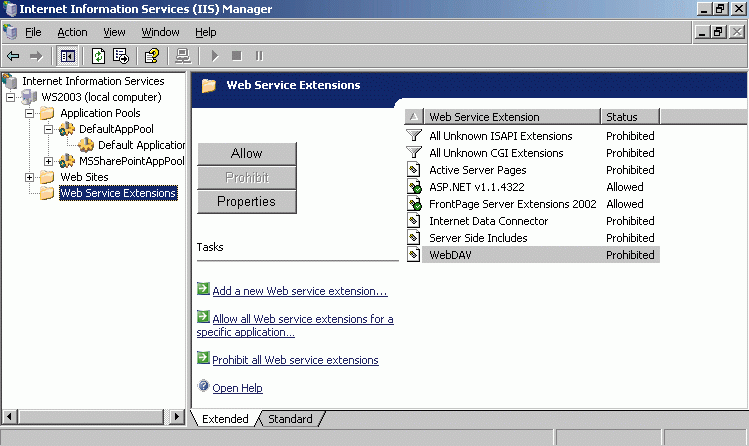Click the Refresh toolbar icon
This screenshot has height=446, width=749.
pos(99,56)
